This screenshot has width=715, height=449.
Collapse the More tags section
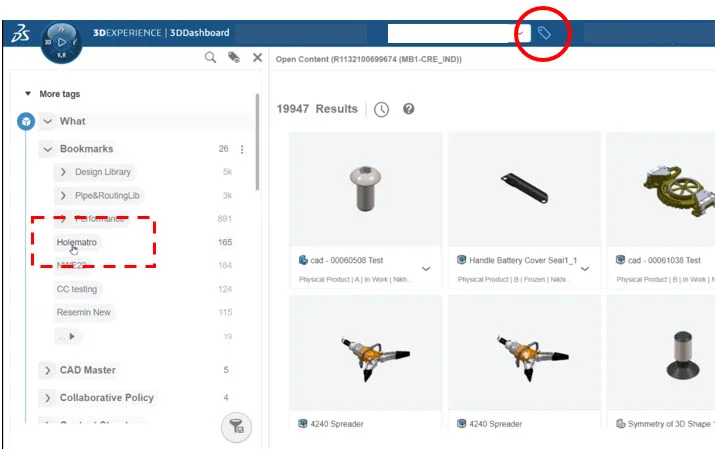tap(28, 93)
